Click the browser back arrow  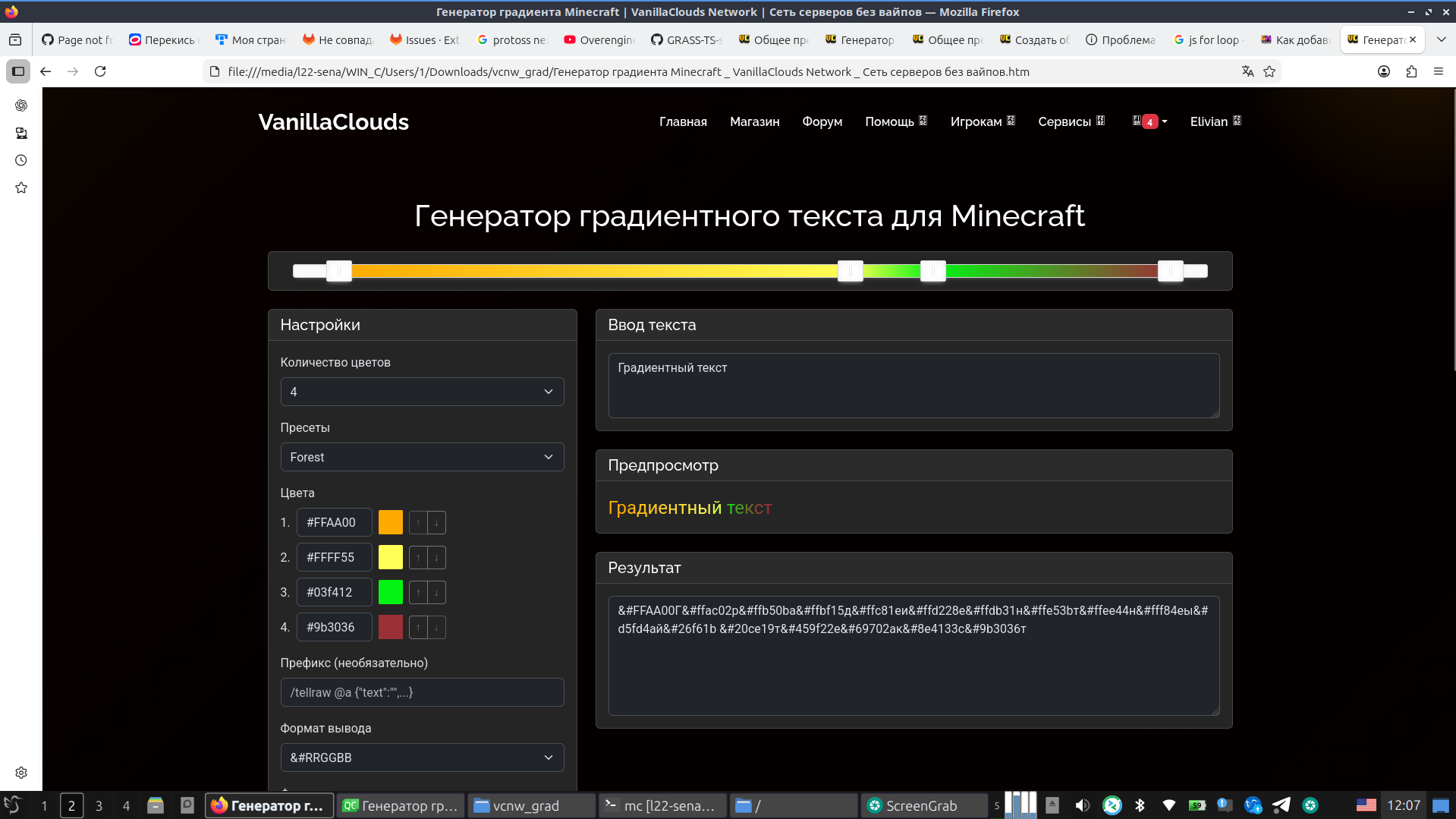click(46, 71)
